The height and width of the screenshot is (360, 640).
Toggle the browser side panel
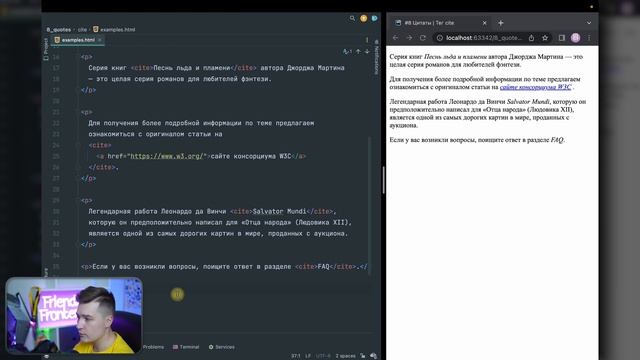[562, 38]
